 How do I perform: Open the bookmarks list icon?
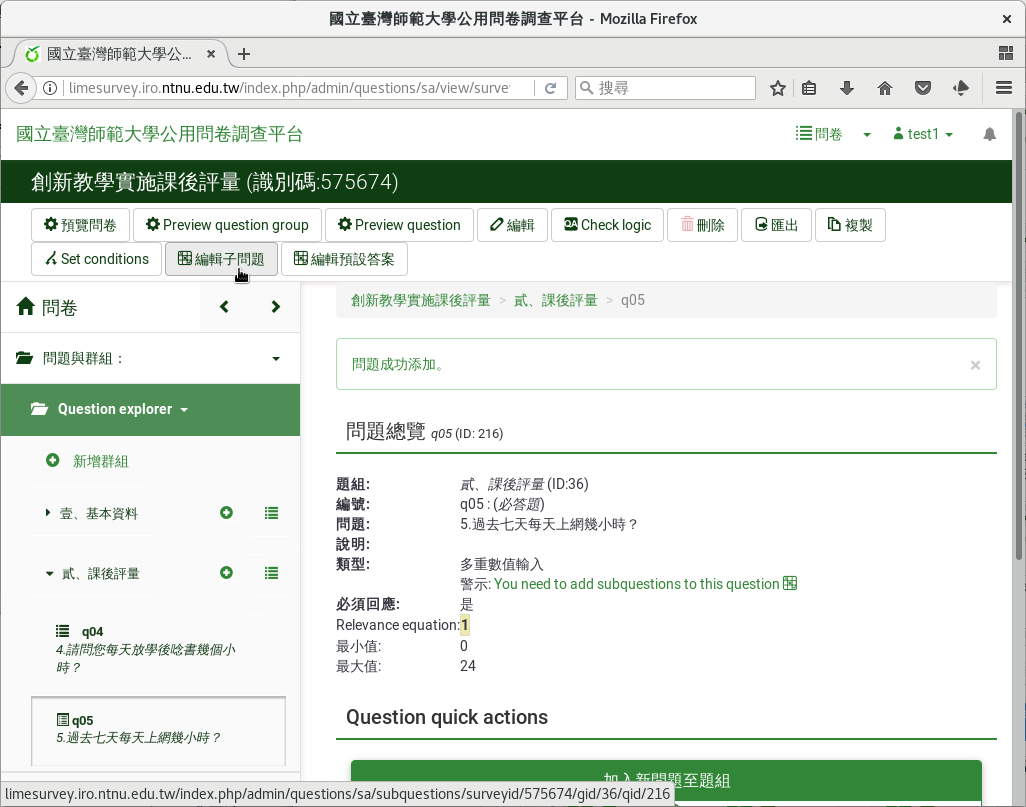coord(809,88)
